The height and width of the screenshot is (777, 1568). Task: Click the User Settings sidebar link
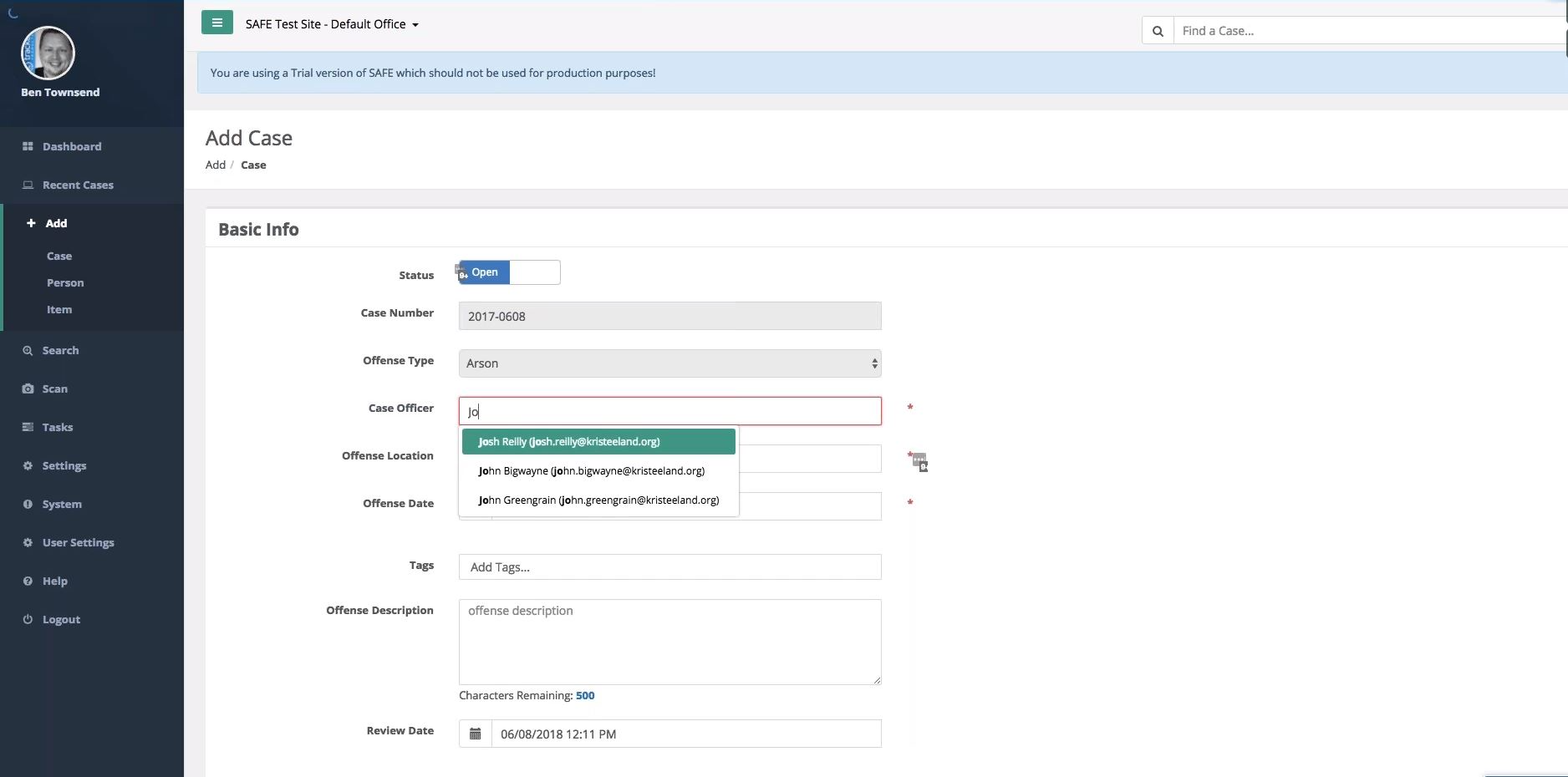click(79, 542)
